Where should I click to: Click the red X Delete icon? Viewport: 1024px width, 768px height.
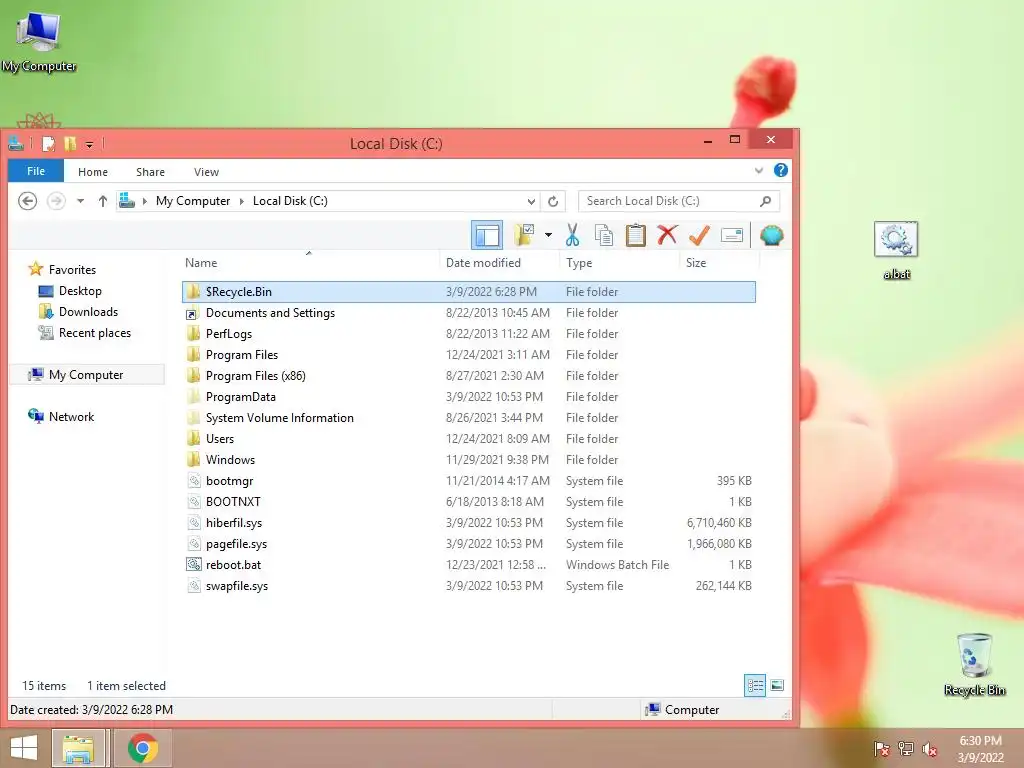(667, 235)
